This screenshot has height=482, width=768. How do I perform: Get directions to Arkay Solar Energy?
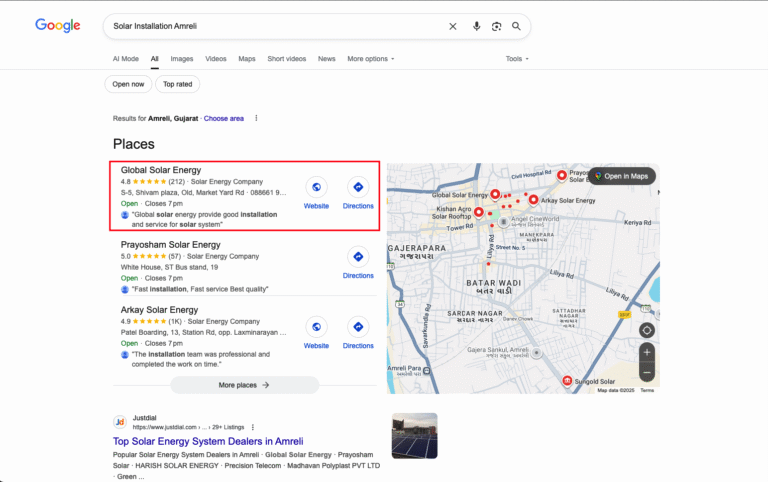click(358, 327)
